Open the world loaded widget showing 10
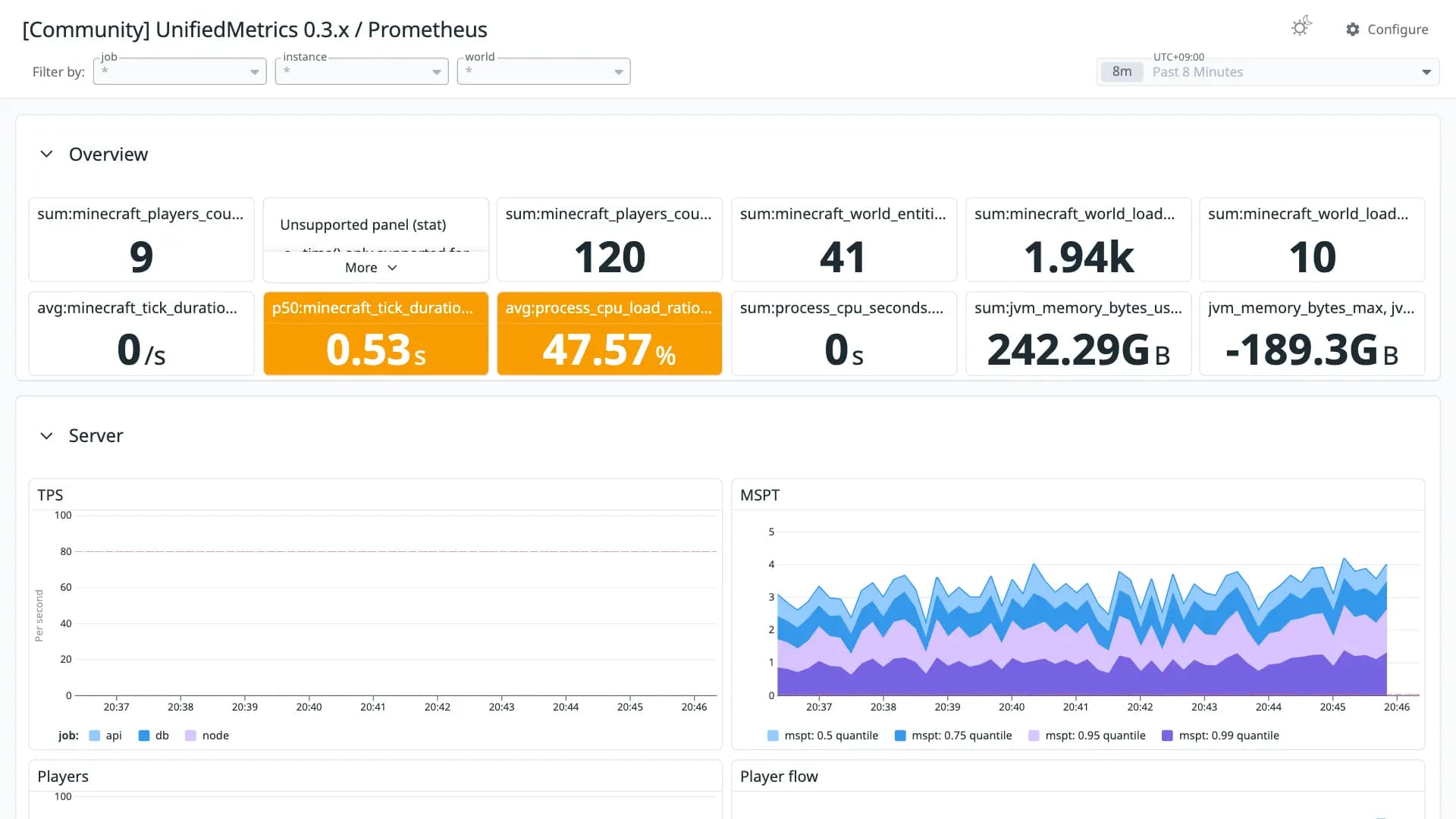The image size is (1456, 819). click(x=1312, y=240)
